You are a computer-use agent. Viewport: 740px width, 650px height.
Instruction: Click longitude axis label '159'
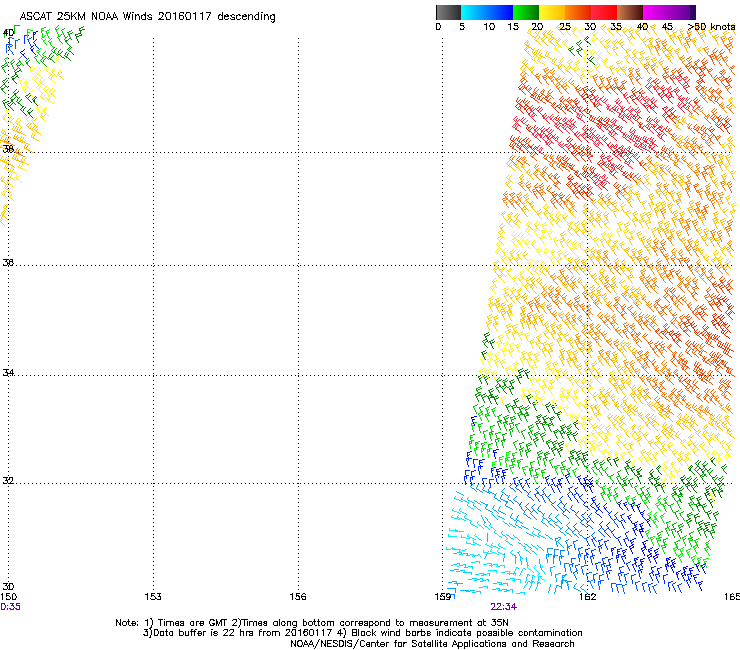click(x=443, y=597)
